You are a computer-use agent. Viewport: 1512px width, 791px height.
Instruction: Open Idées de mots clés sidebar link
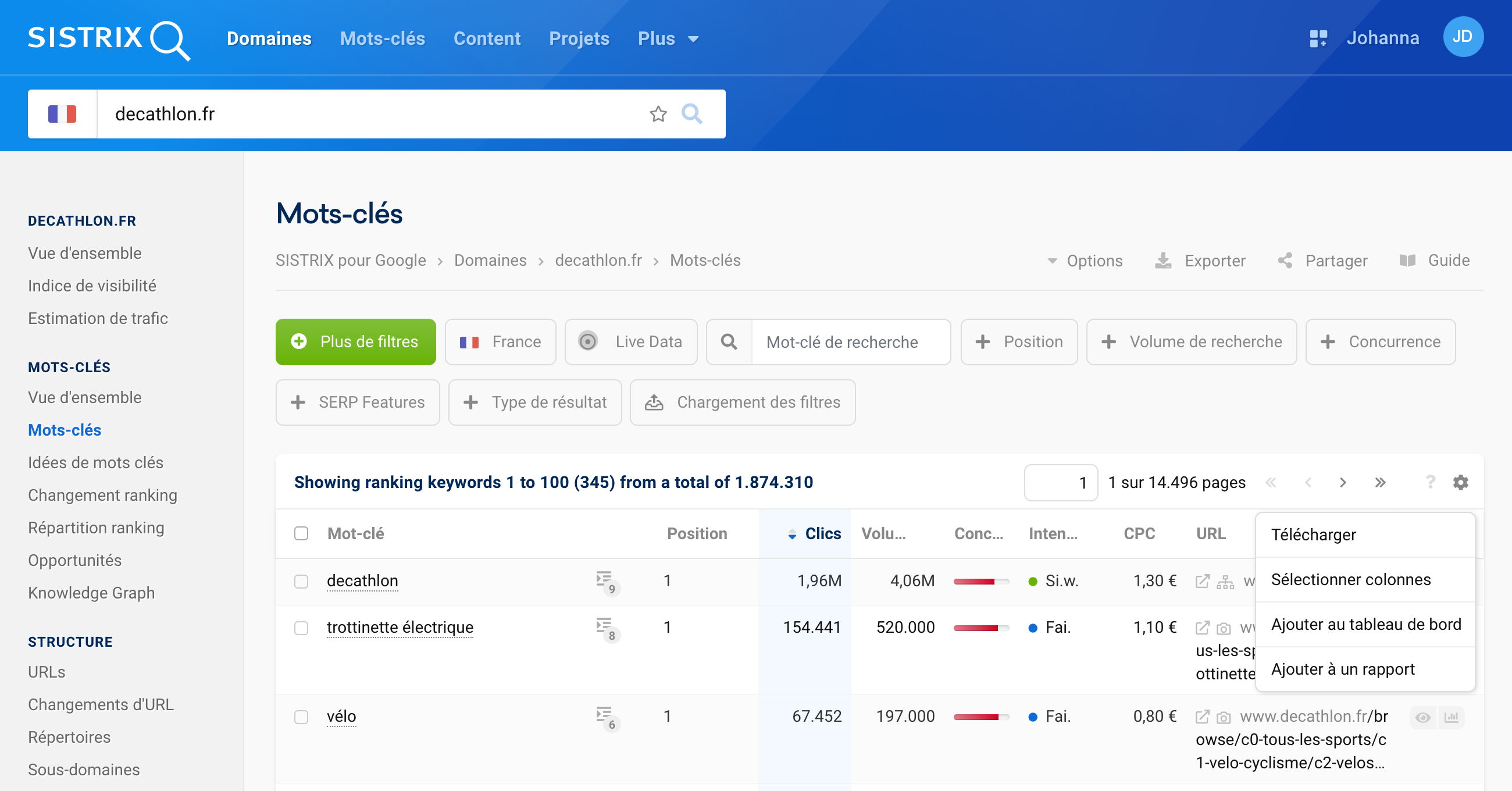click(x=96, y=463)
